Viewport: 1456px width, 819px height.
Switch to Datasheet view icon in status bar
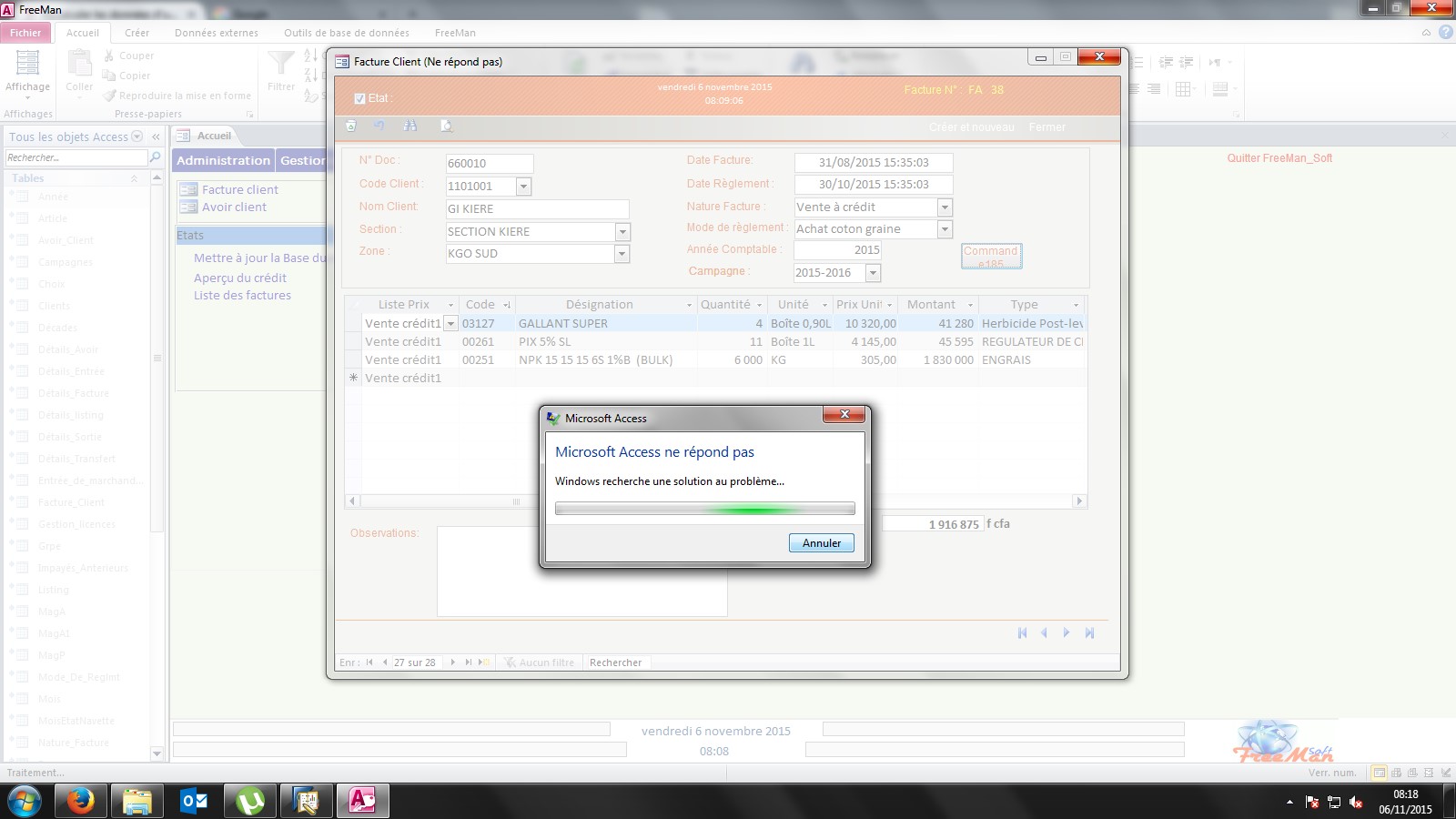[x=1396, y=773]
